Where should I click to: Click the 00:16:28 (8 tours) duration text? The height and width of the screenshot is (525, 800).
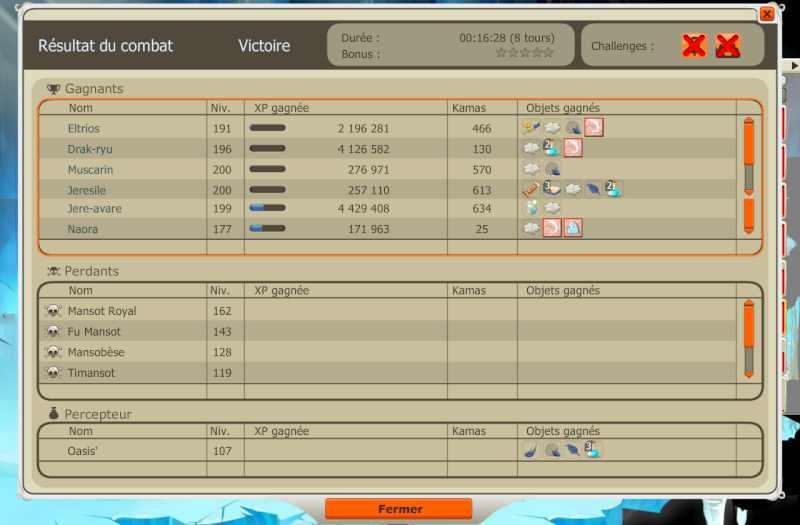[x=507, y=38]
